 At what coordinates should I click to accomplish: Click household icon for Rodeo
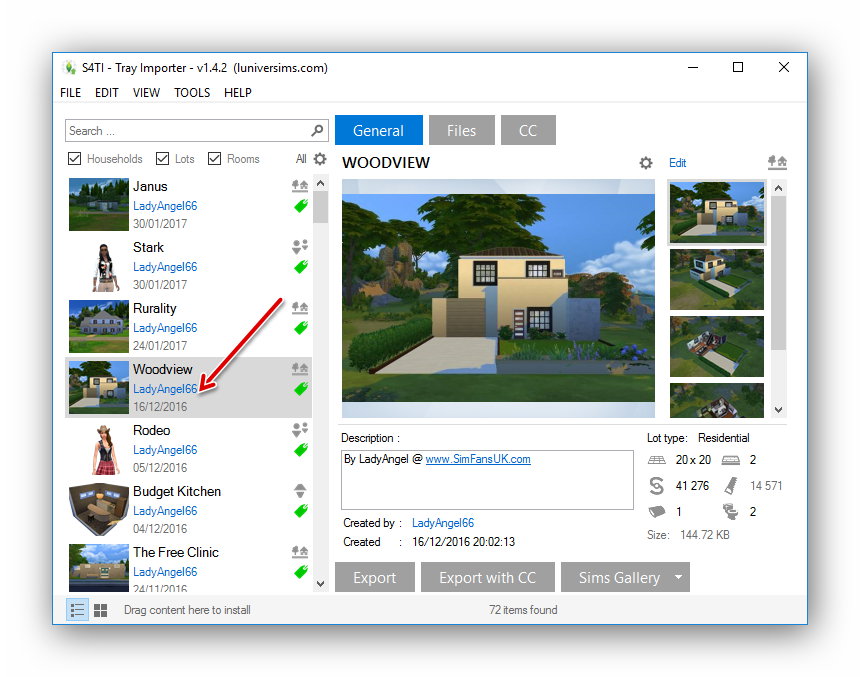(x=299, y=430)
